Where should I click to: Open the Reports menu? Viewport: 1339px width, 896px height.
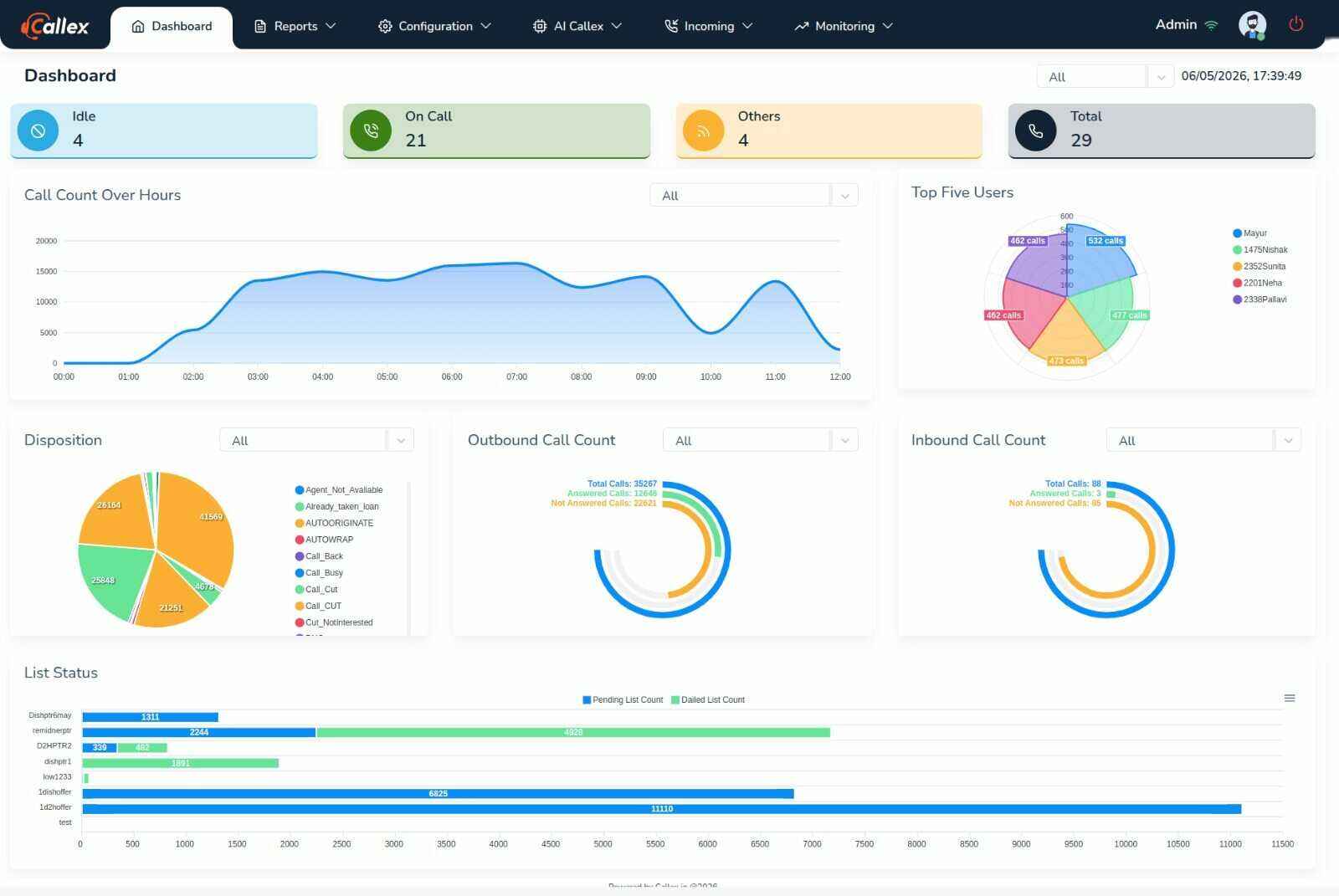pos(295,26)
